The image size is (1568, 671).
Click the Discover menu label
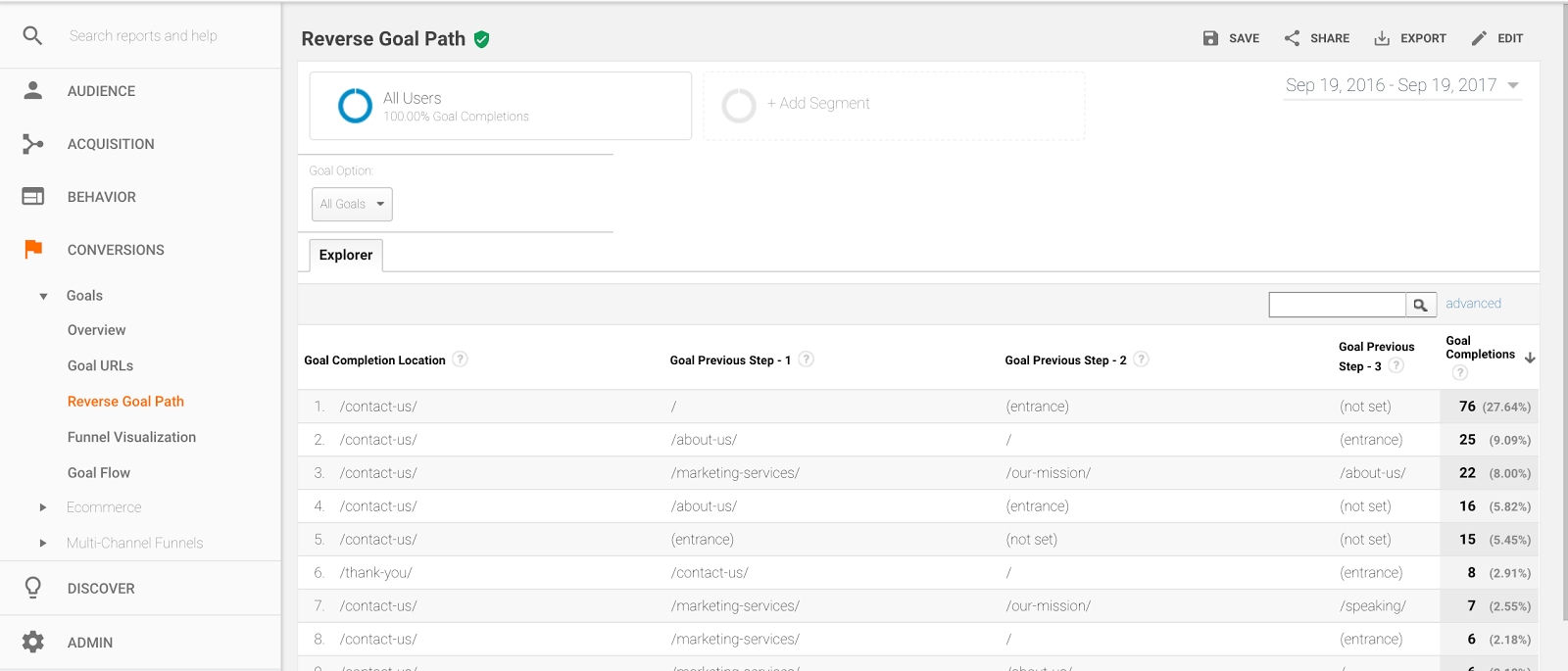click(x=101, y=589)
